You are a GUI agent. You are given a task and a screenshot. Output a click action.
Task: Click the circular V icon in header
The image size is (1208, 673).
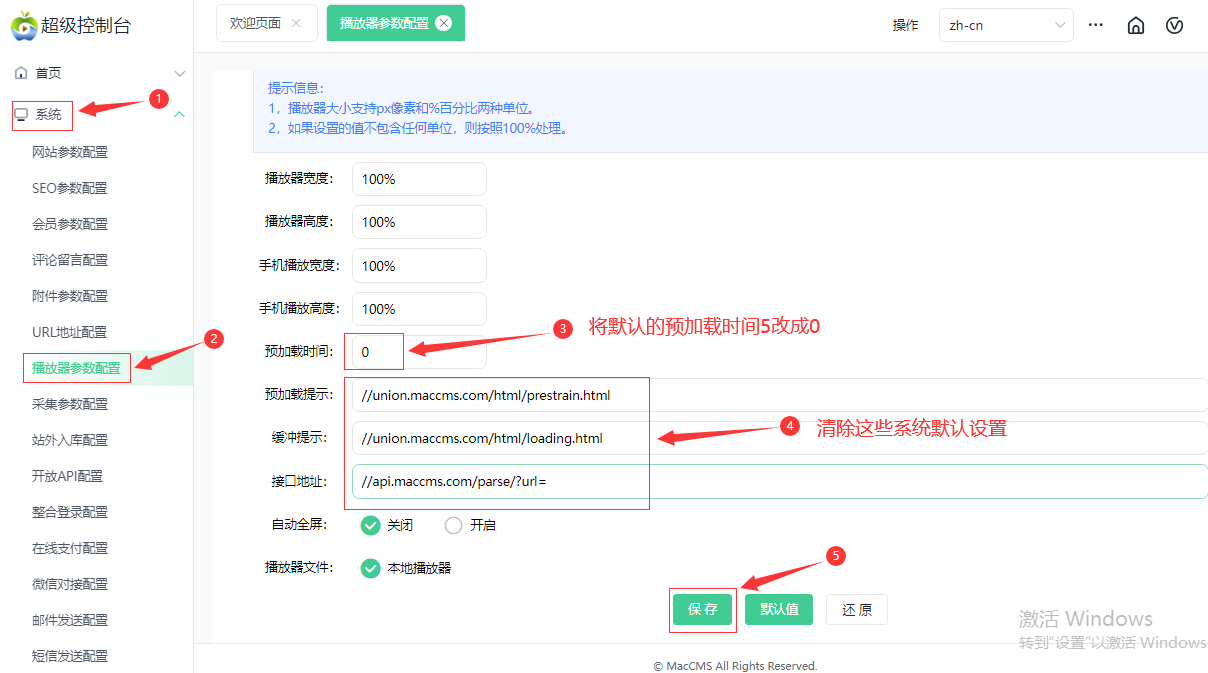click(x=1175, y=26)
